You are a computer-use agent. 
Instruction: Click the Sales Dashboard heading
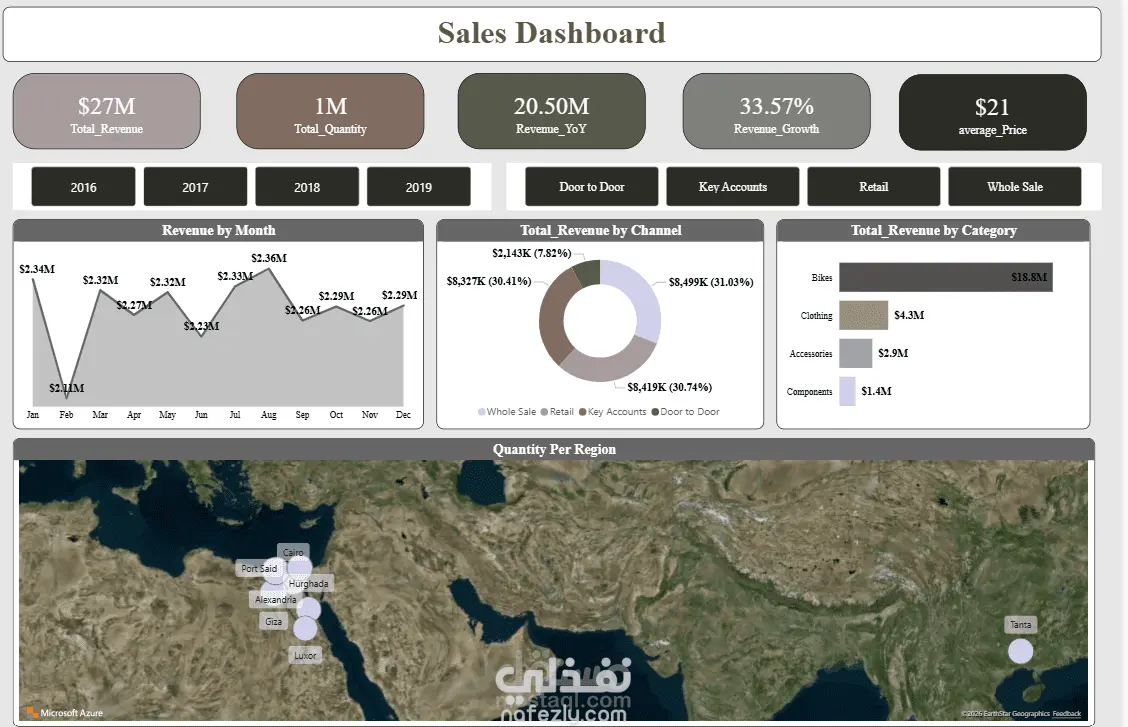(x=552, y=33)
